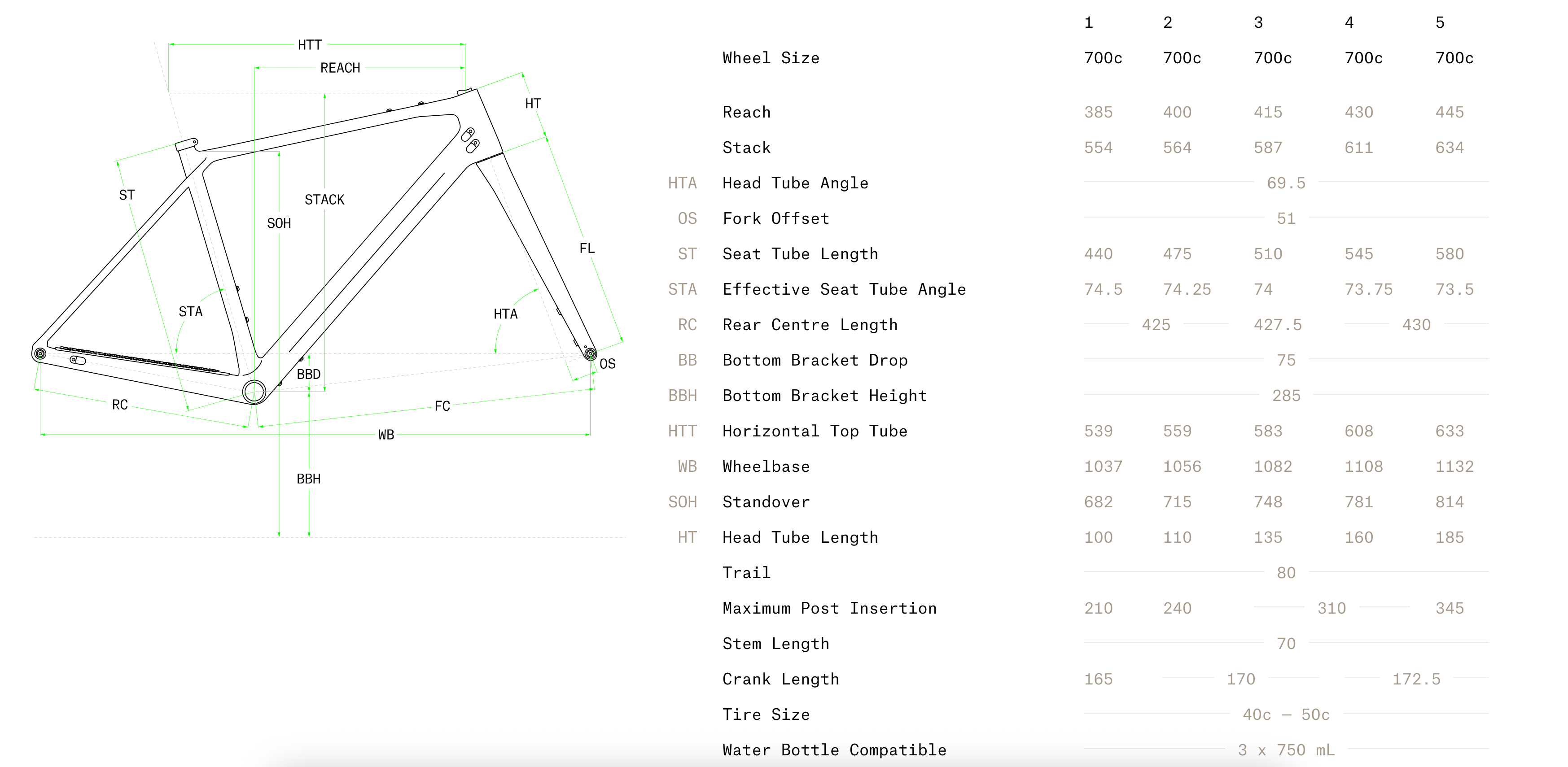Click the rear dropout axle on the frame
Screen dimensions: 1568x767
(40, 353)
